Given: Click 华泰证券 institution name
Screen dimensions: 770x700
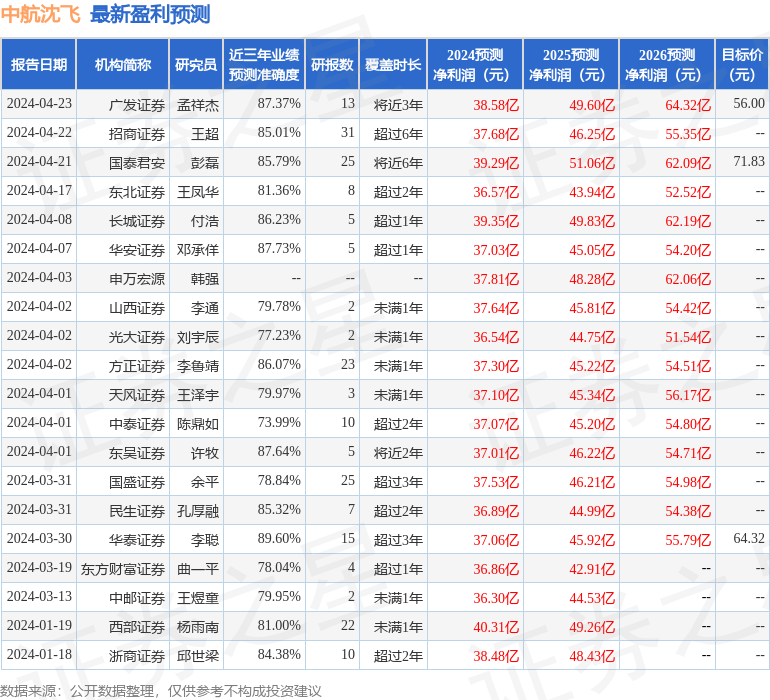Looking at the screenshot, I should pyautogui.click(x=137, y=540).
